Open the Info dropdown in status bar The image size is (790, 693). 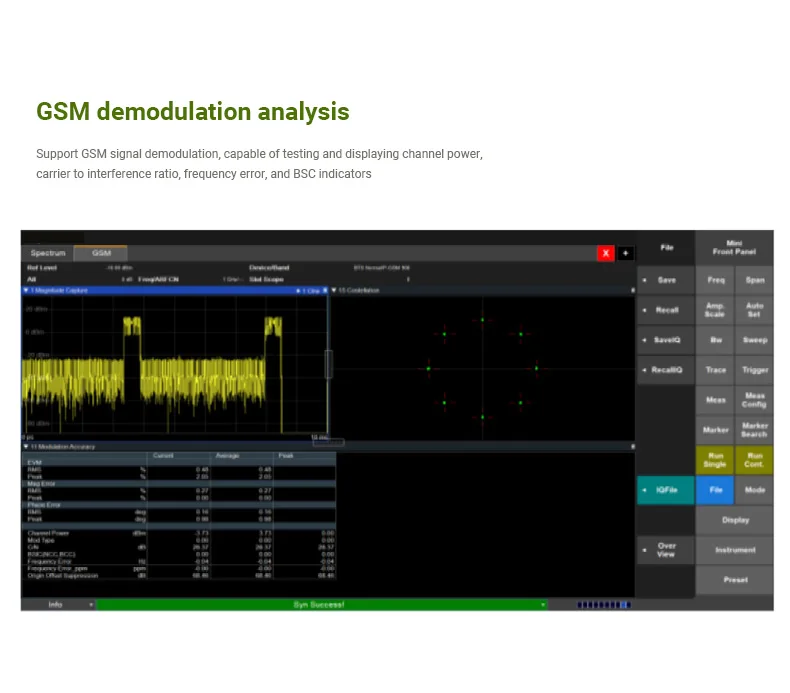click(x=58, y=604)
